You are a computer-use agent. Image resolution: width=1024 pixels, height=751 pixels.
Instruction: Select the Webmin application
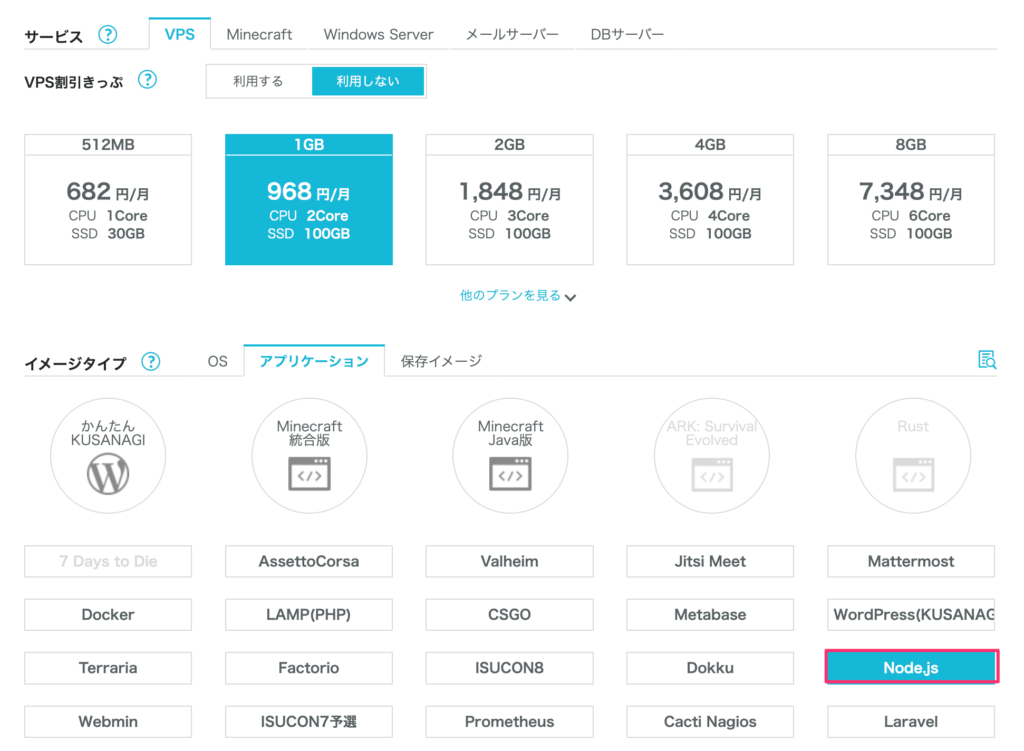pyautogui.click(x=108, y=722)
